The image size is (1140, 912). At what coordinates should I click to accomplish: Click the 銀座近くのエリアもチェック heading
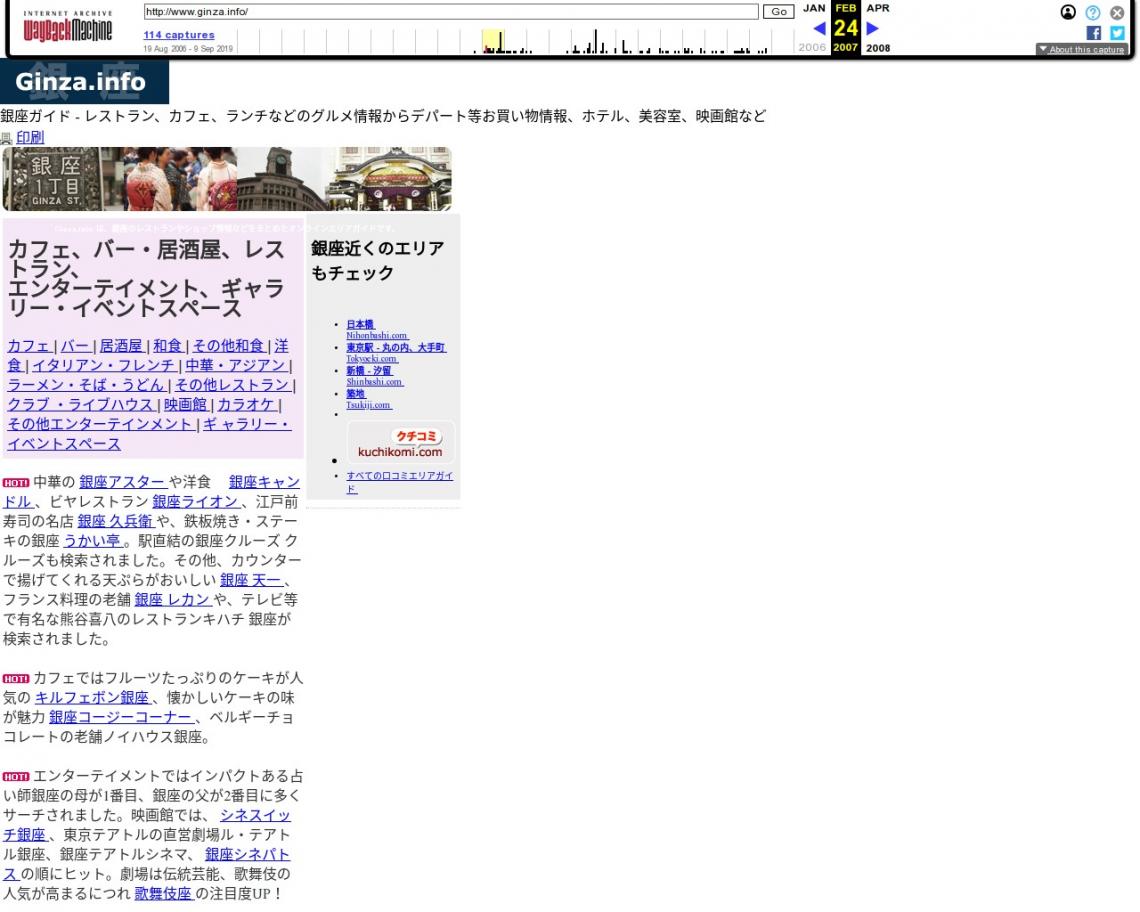(377, 260)
